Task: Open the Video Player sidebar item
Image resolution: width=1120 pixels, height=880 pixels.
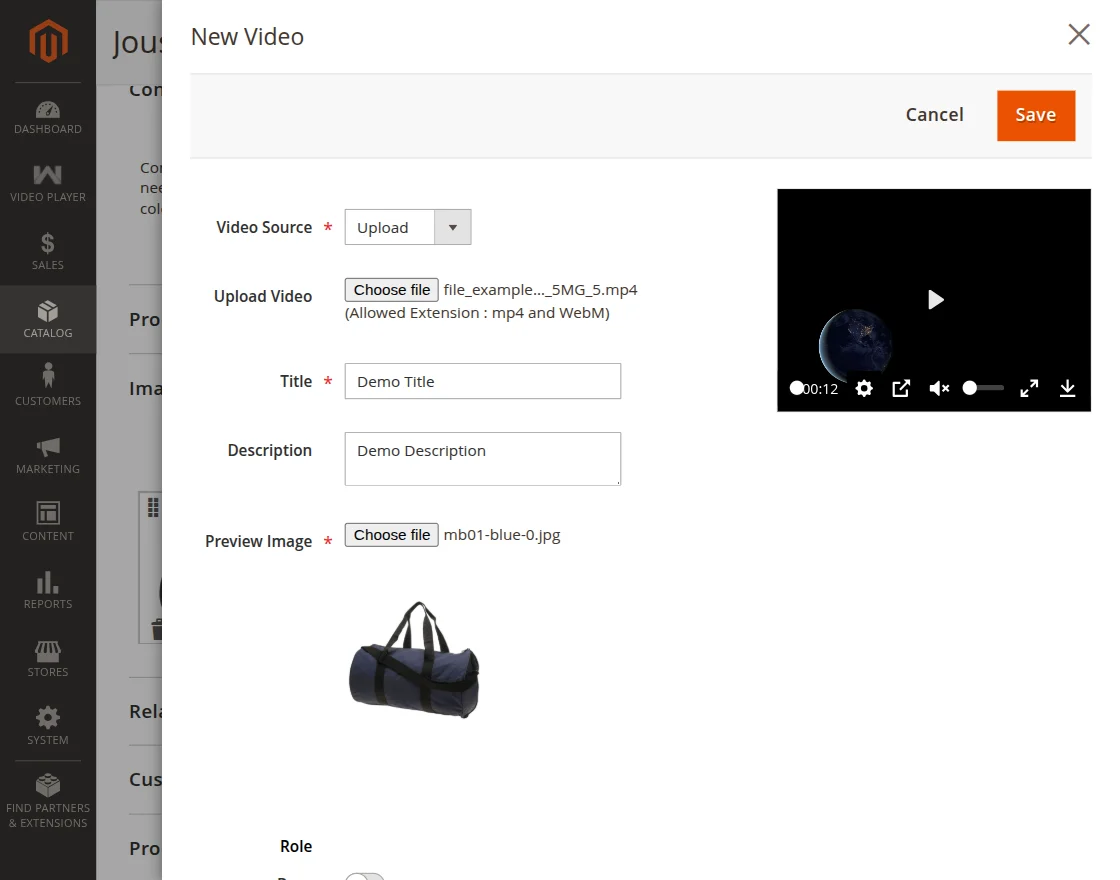Action: (48, 184)
